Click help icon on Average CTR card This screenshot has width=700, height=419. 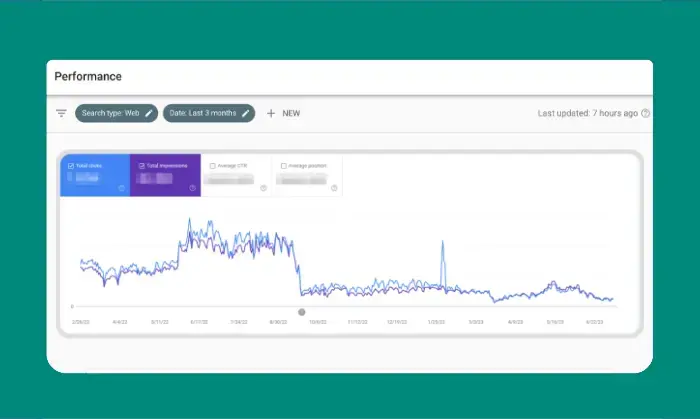[263, 188]
